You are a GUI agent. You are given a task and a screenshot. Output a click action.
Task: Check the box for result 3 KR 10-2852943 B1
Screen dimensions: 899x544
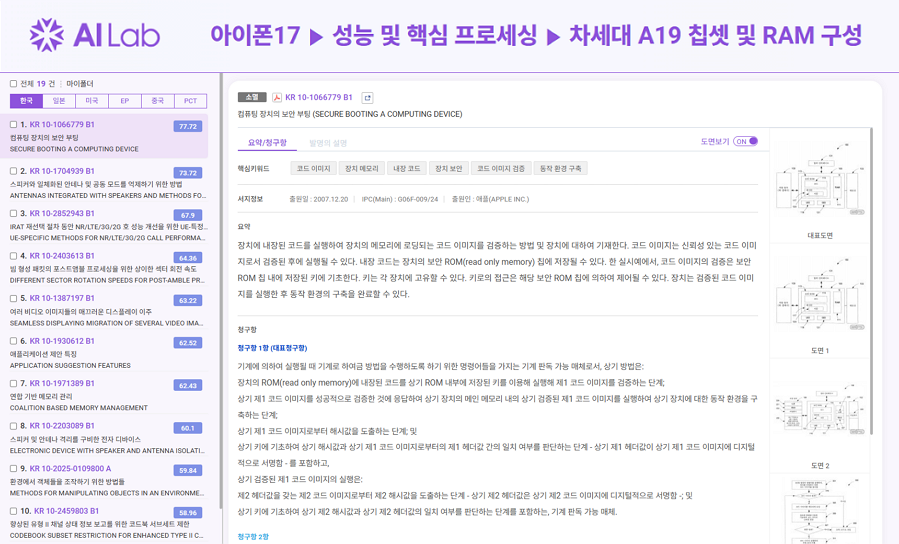click(13, 213)
